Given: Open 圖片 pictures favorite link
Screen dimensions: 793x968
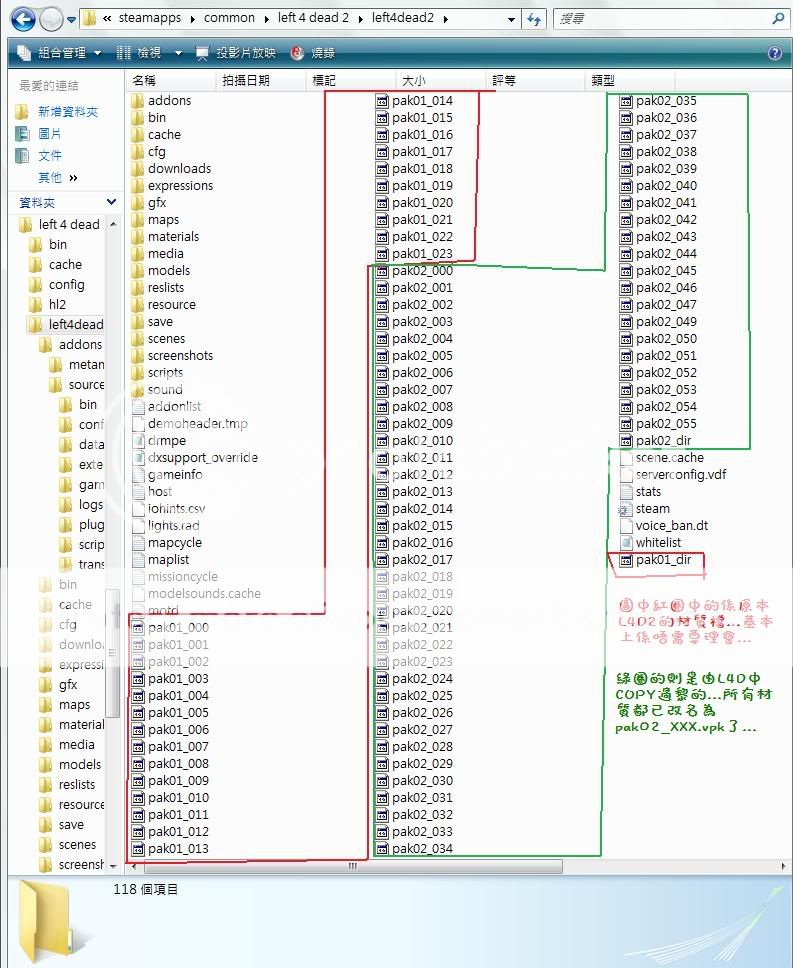Looking at the screenshot, I should tap(50, 134).
